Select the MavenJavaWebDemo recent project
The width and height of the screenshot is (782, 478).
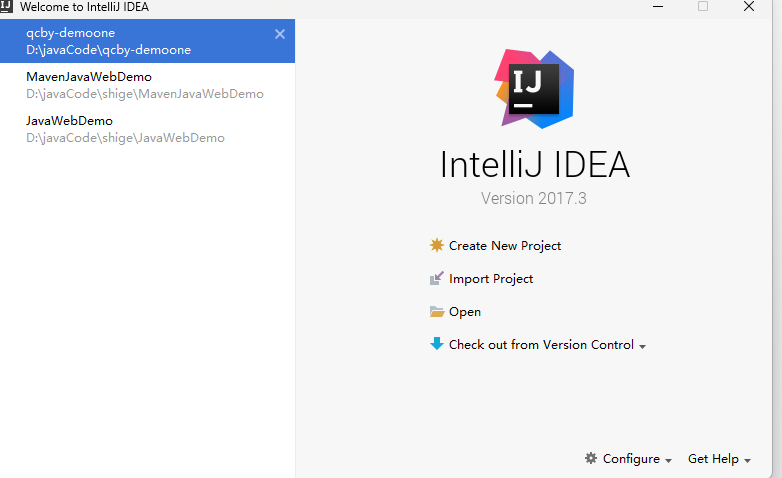tap(147, 85)
